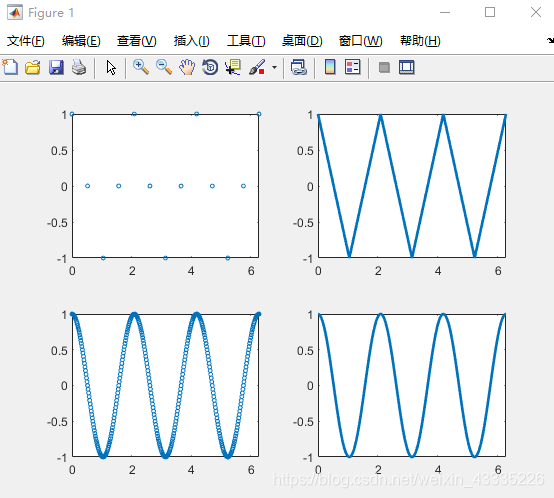The height and width of the screenshot is (498, 554).
Task: Select the Rotate 3D tool
Action: coord(210,67)
